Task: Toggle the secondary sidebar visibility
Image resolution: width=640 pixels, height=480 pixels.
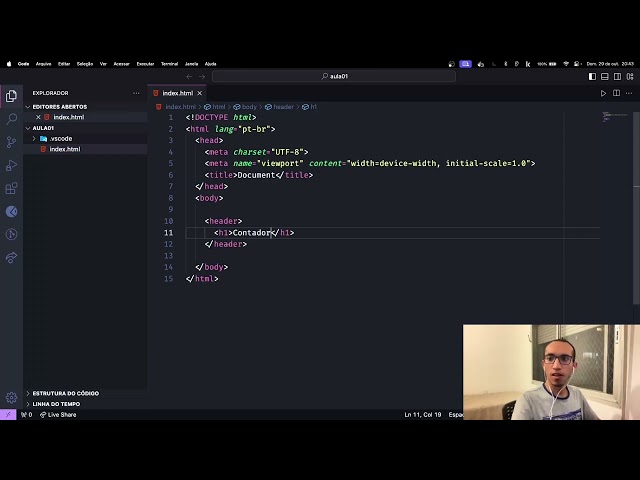Action: tap(618, 77)
